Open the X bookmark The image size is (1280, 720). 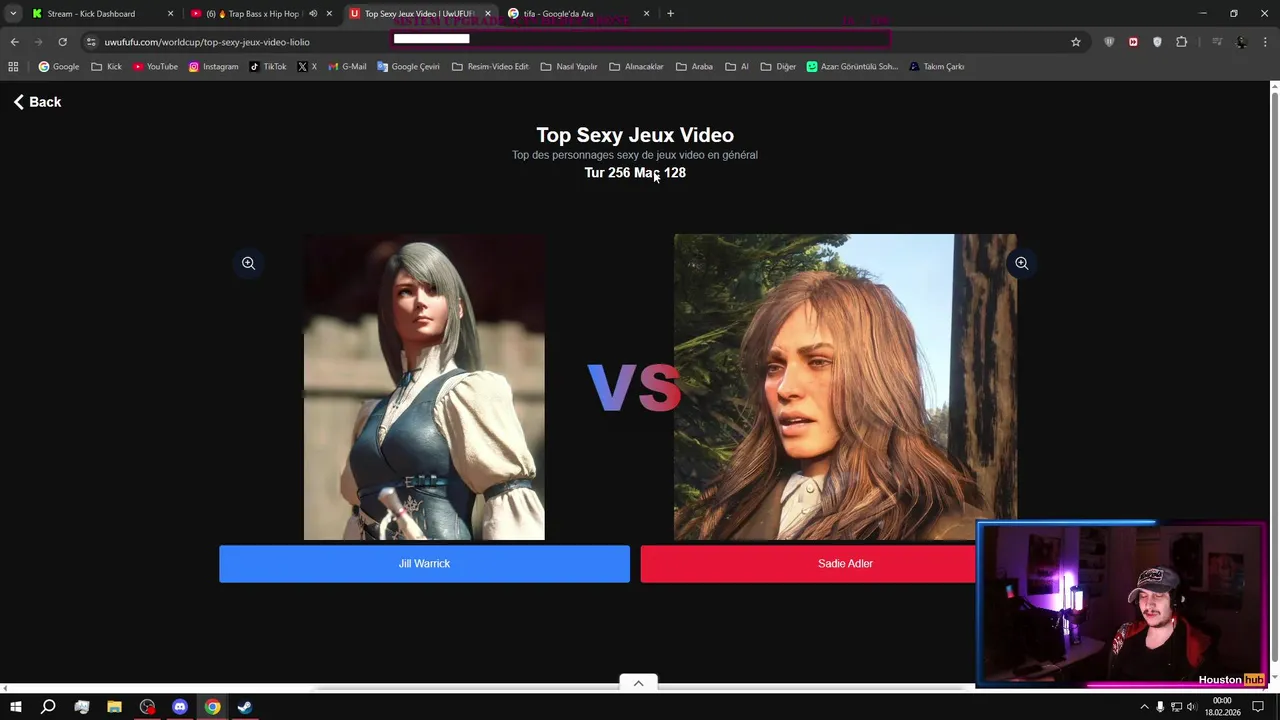tap(308, 67)
